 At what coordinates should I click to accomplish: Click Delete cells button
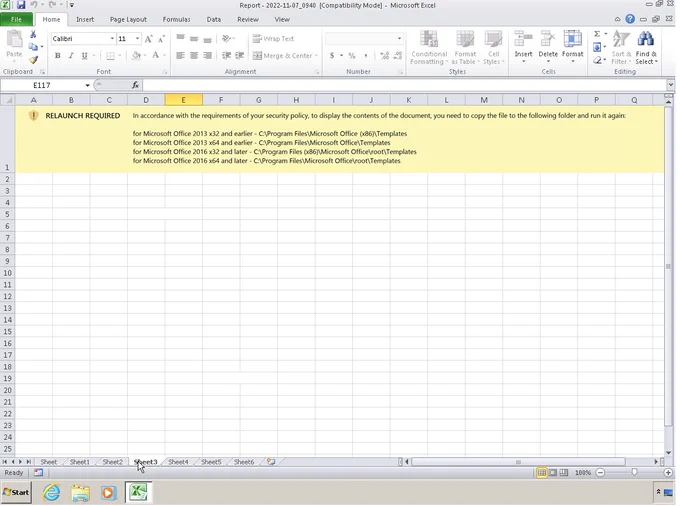[548, 47]
